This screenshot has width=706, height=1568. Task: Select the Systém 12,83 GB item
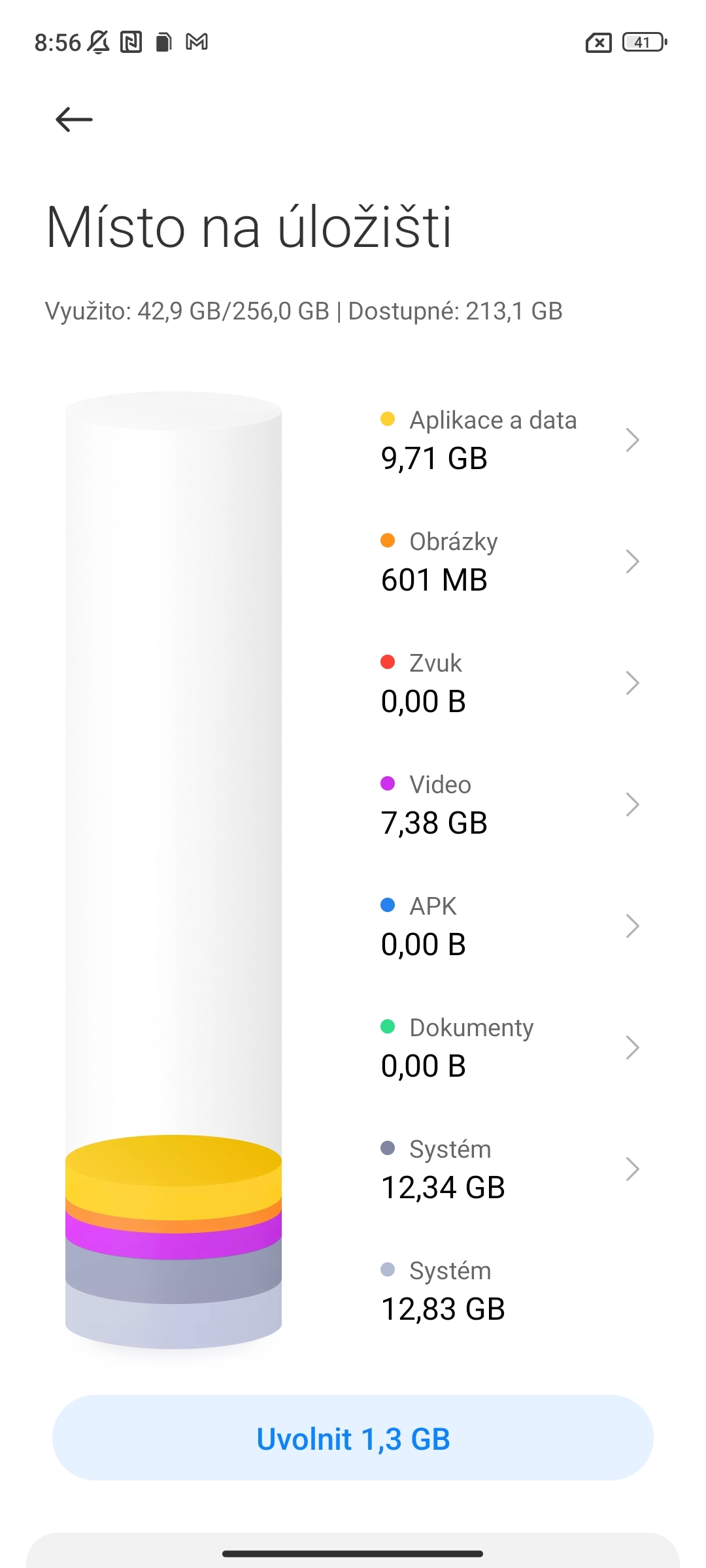click(x=510, y=1290)
